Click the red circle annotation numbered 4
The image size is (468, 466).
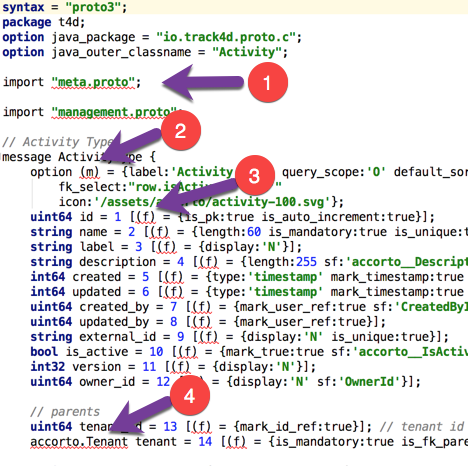[190, 396]
